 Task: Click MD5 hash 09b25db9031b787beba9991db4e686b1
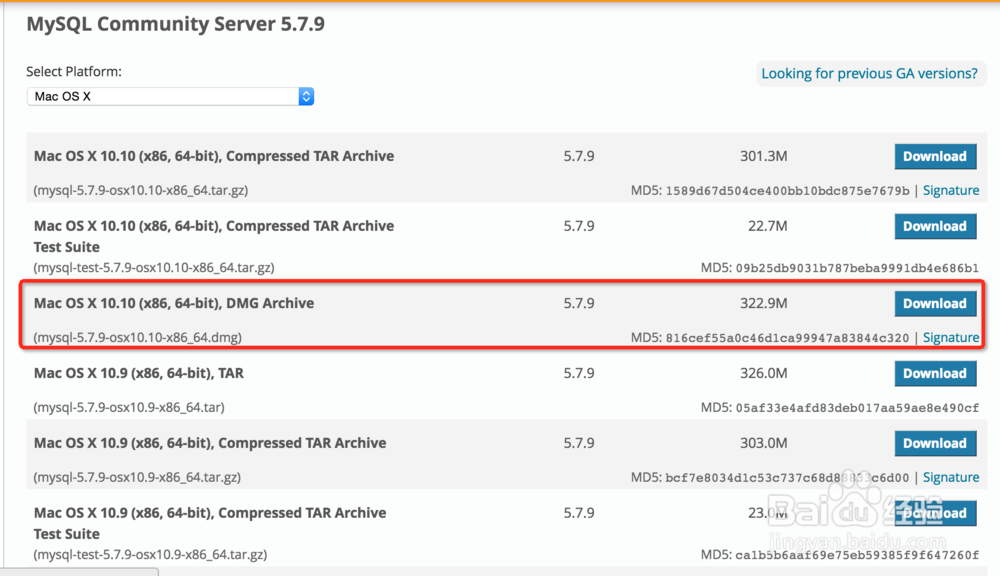click(857, 268)
